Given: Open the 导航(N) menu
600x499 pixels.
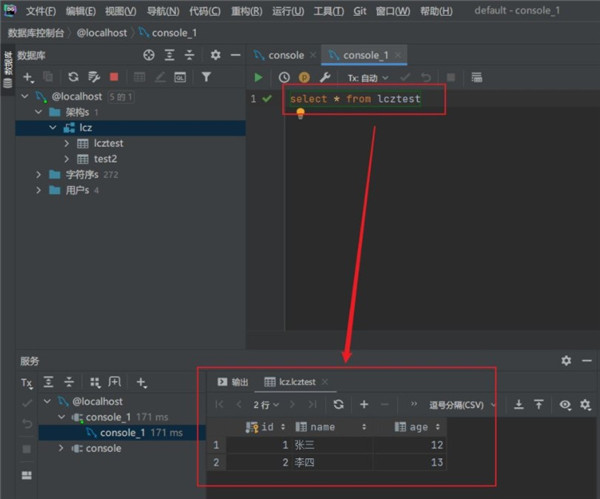Looking at the screenshot, I should [x=163, y=11].
